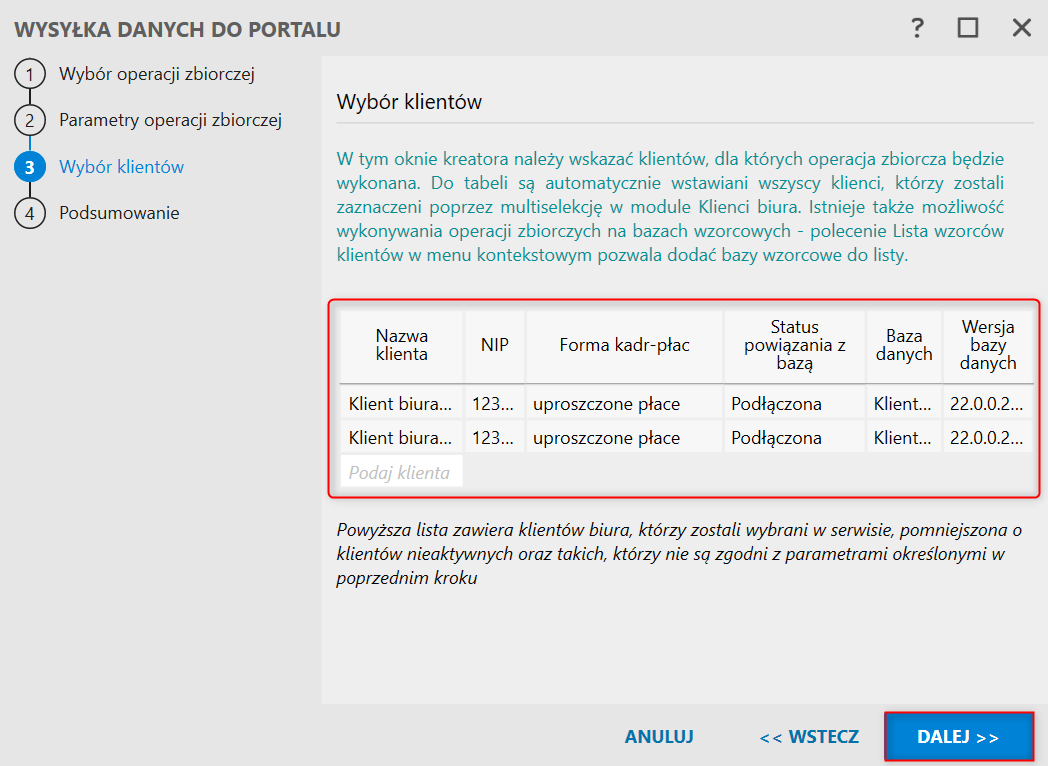Image resolution: width=1048 pixels, height=766 pixels.
Task: Select Wybór klientów wizard step
Action: tap(122, 167)
